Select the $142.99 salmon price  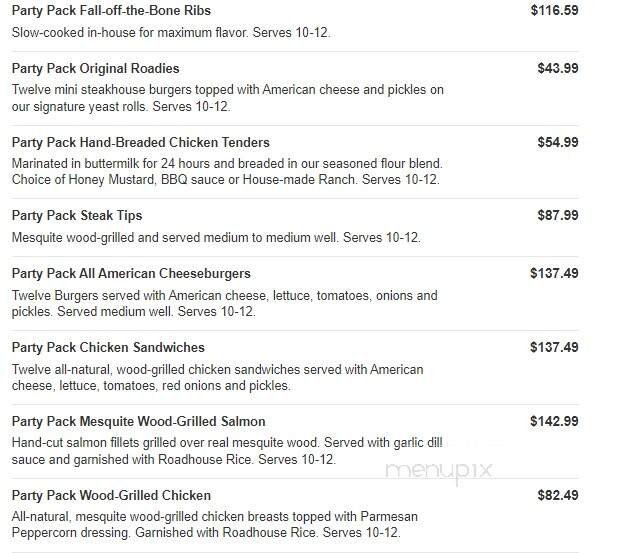554,422
